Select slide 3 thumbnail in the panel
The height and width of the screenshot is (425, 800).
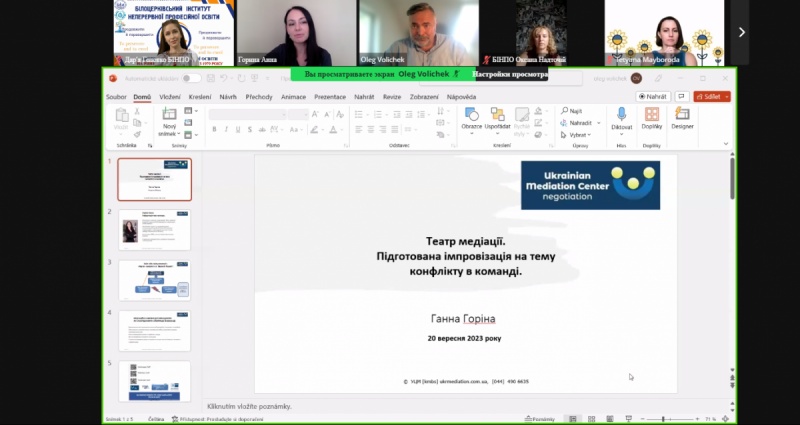point(154,279)
